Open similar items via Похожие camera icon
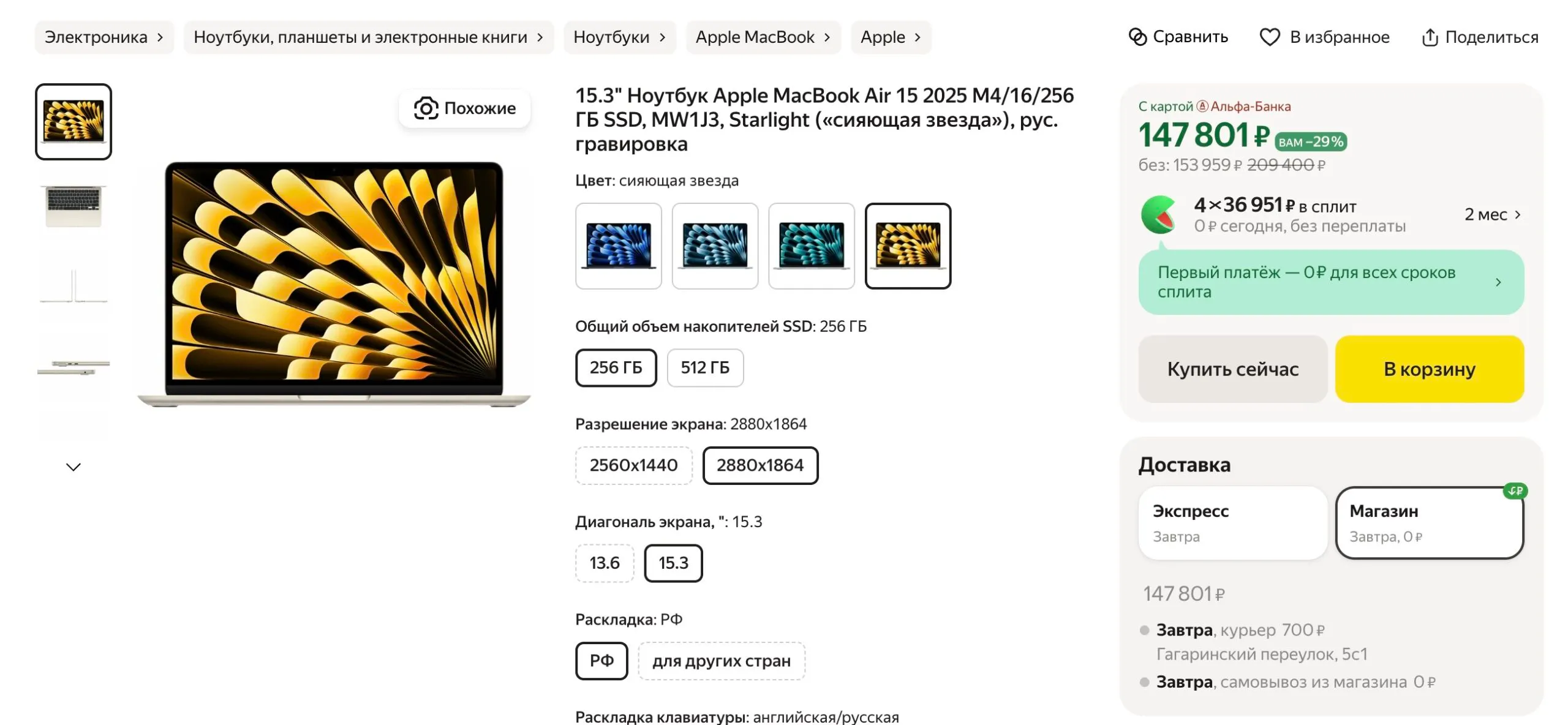Viewport: 1568px width, 725px height. pyautogui.click(x=426, y=108)
